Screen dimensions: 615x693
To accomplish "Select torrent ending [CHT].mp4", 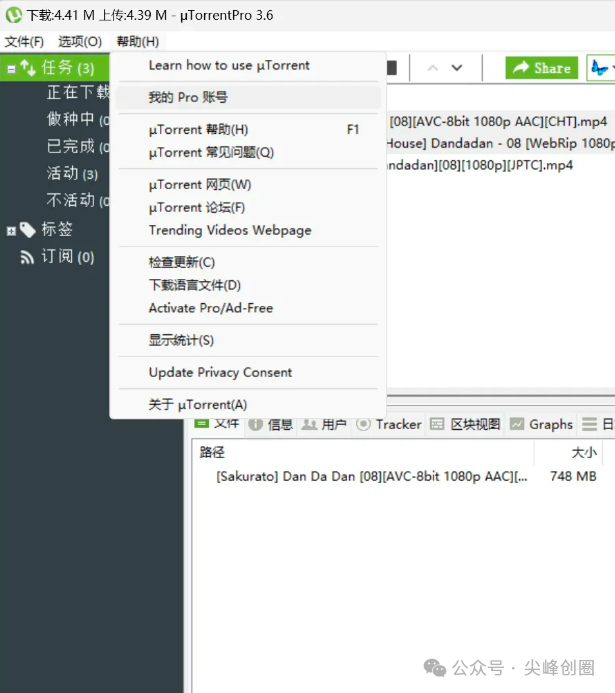I will click(500, 122).
